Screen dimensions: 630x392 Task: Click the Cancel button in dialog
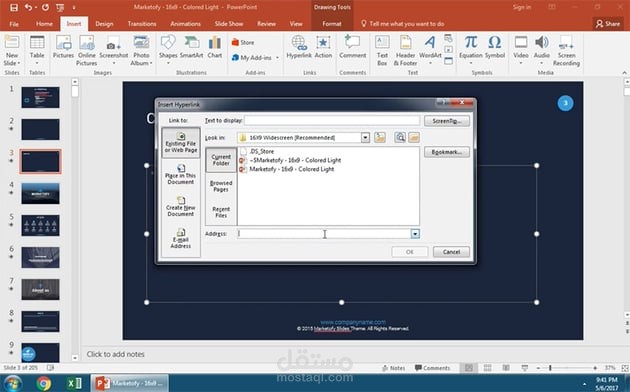(451, 252)
